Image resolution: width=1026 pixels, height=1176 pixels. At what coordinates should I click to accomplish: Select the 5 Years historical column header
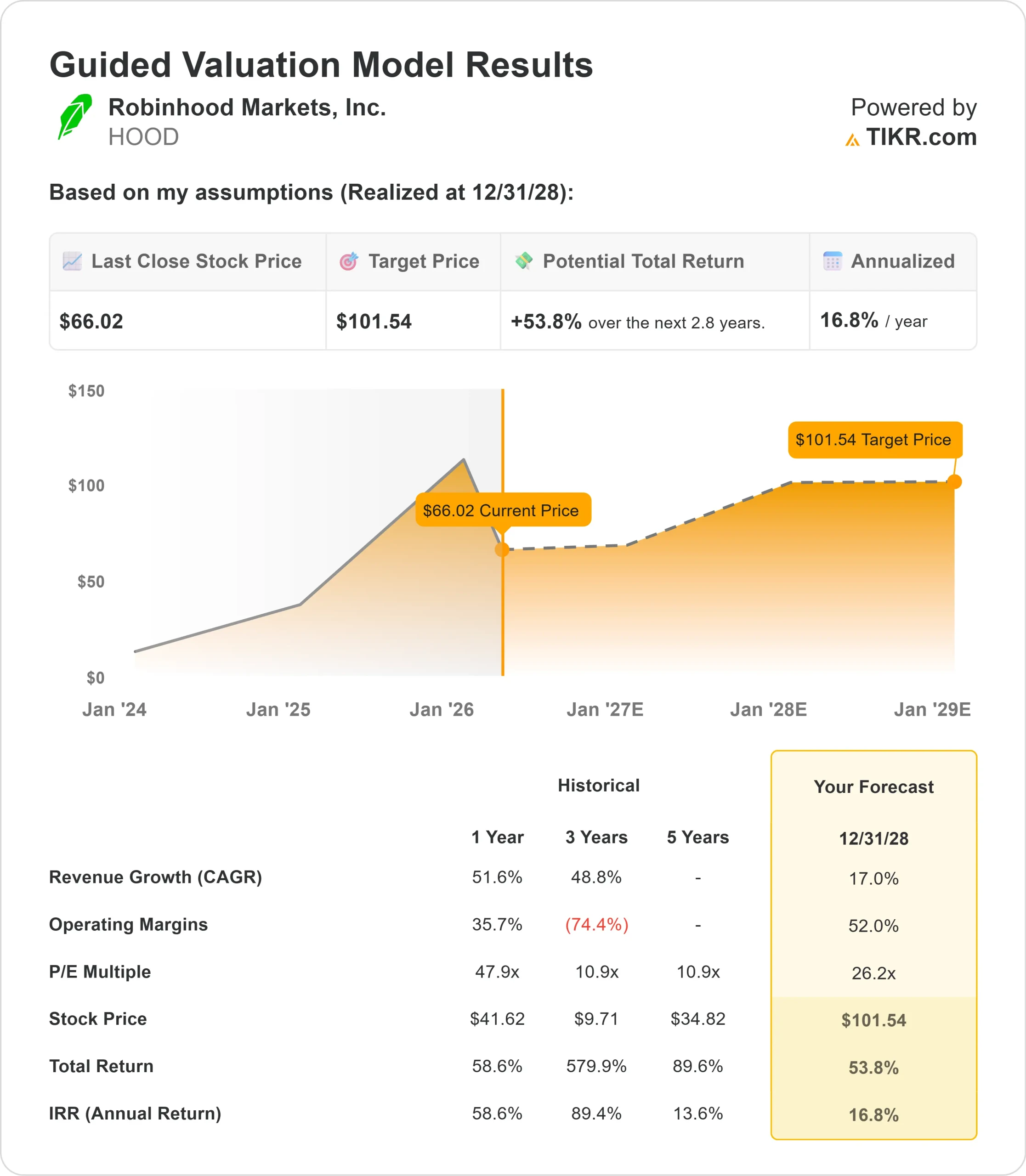(697, 837)
